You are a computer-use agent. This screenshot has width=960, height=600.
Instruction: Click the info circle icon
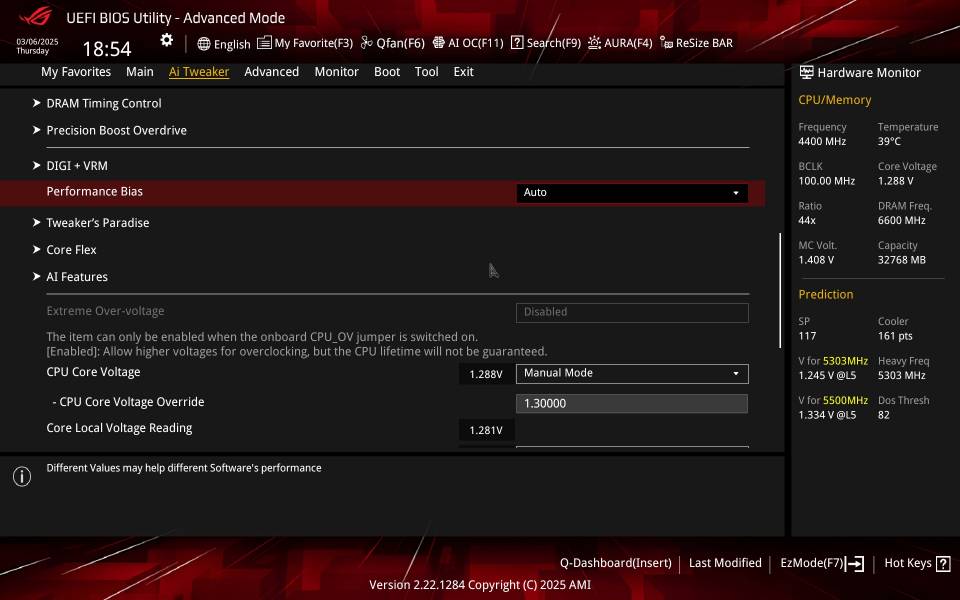[22, 476]
